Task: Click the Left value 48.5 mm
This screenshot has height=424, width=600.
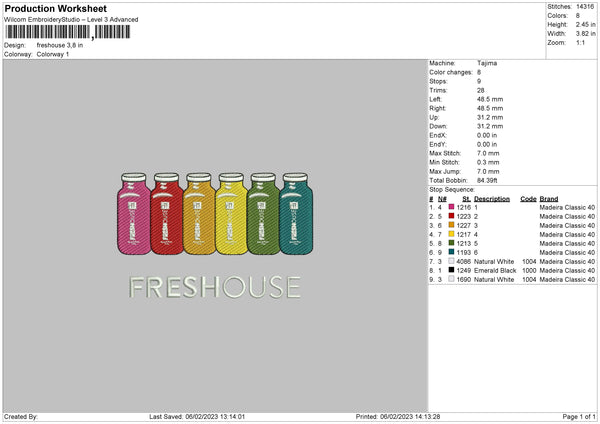Action: coord(490,99)
